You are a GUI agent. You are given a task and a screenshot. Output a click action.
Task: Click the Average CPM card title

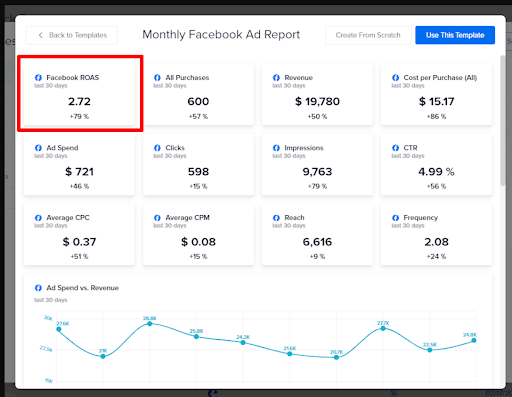(187, 218)
